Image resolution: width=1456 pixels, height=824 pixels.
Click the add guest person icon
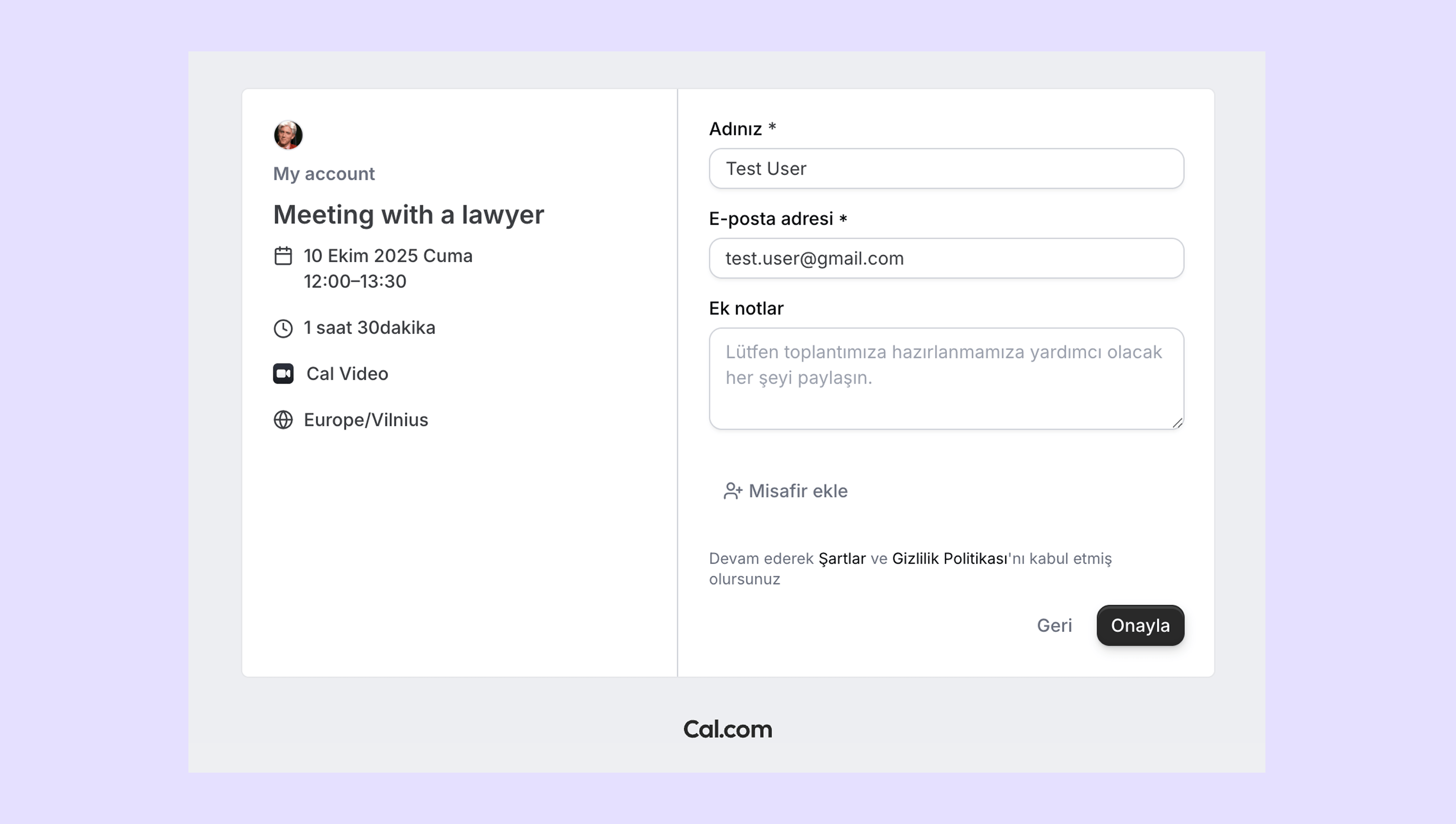(x=732, y=491)
